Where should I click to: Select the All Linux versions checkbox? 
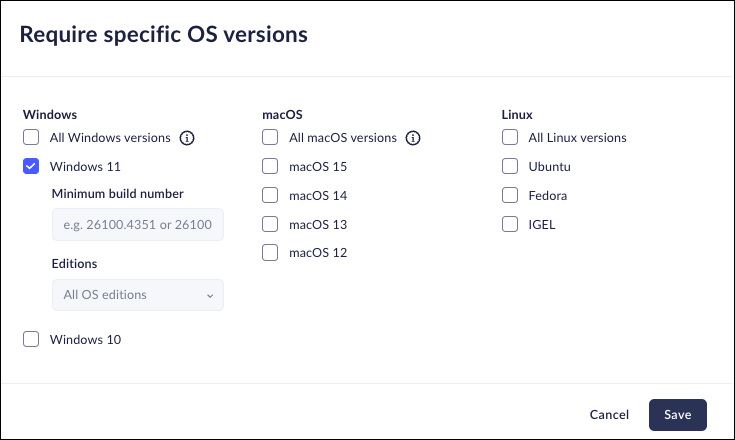pos(510,138)
